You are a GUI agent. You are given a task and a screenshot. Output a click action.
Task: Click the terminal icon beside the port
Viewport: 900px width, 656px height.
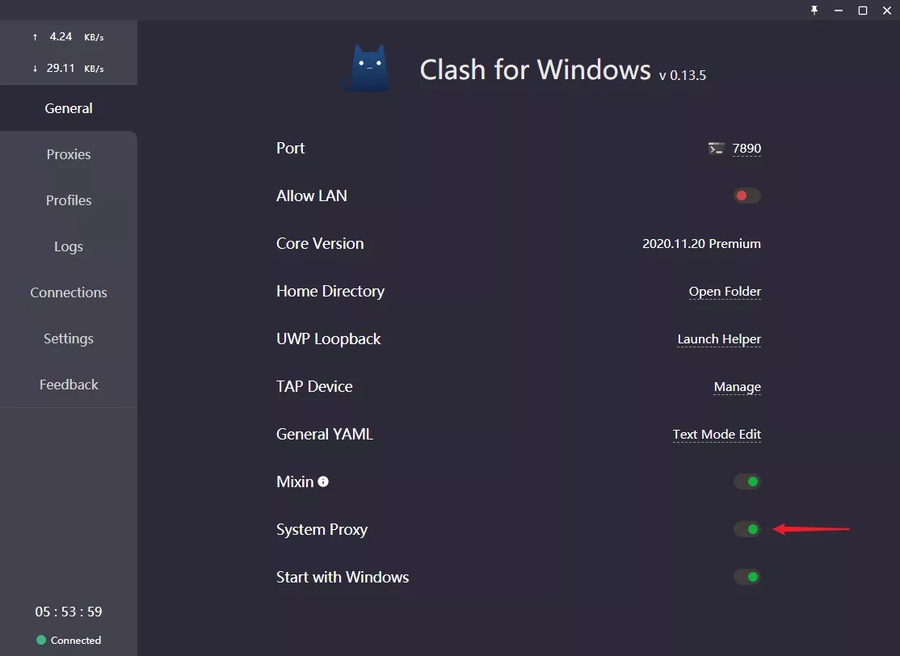tap(716, 148)
